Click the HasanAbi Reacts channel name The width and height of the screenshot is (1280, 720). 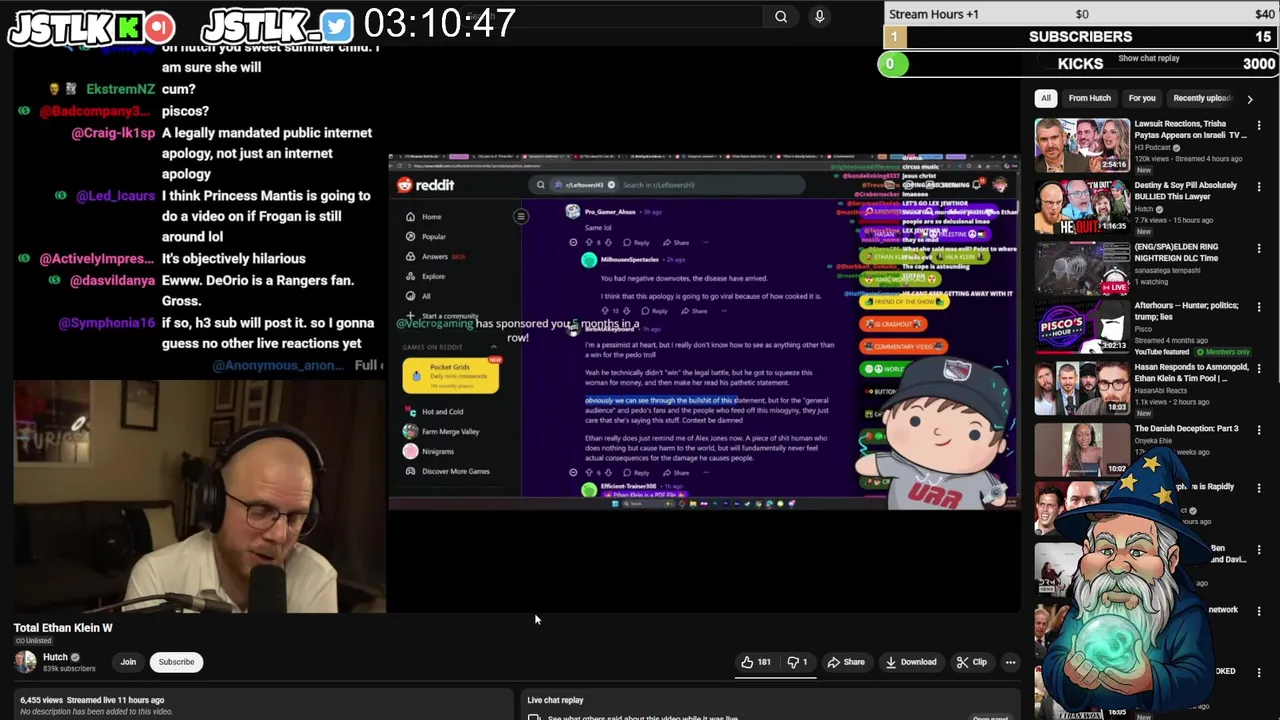(1161, 391)
